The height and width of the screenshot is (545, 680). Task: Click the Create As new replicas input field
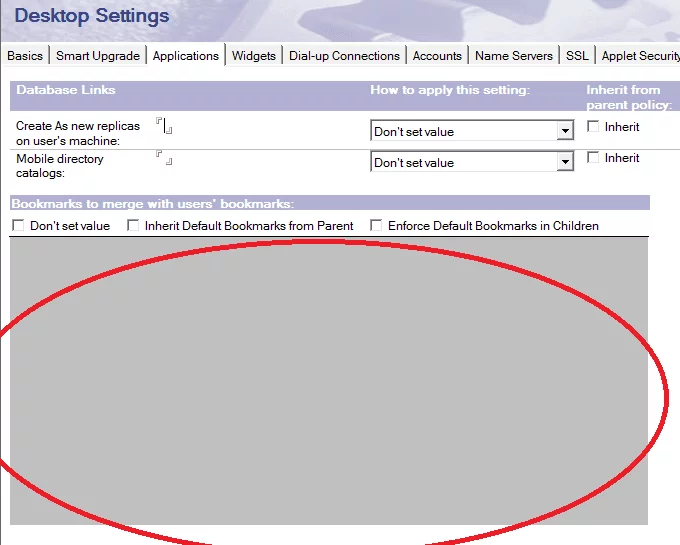point(165,127)
